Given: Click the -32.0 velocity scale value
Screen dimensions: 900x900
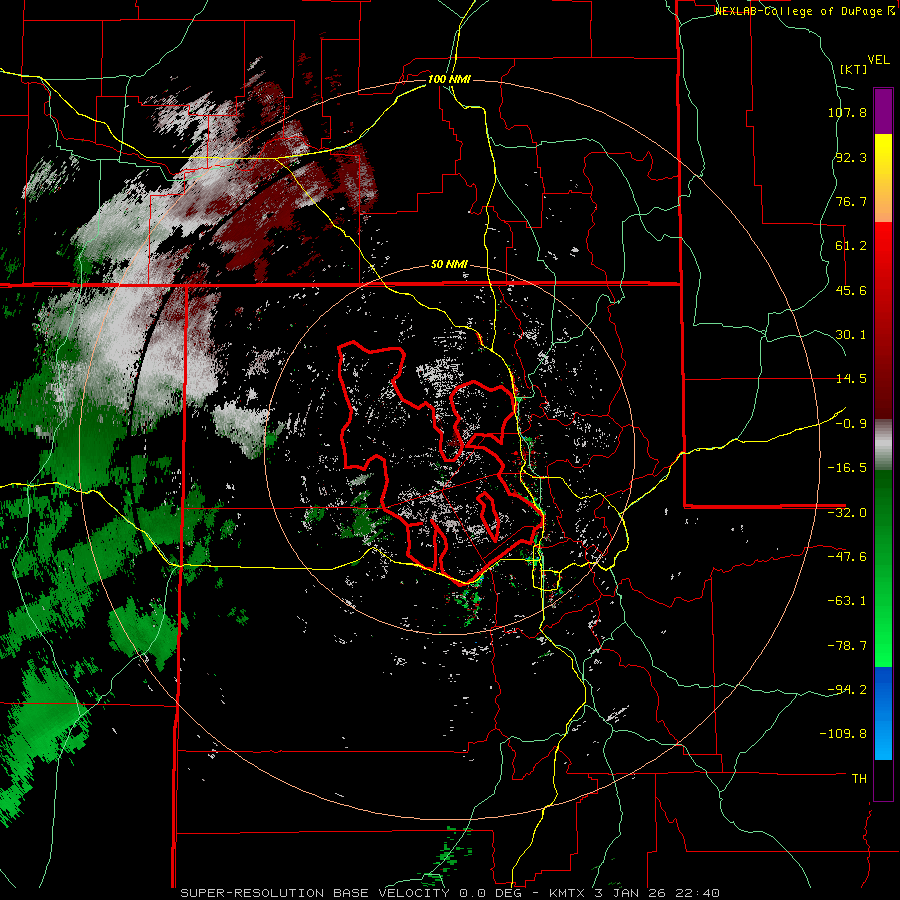Looking at the screenshot, I should click(847, 513).
